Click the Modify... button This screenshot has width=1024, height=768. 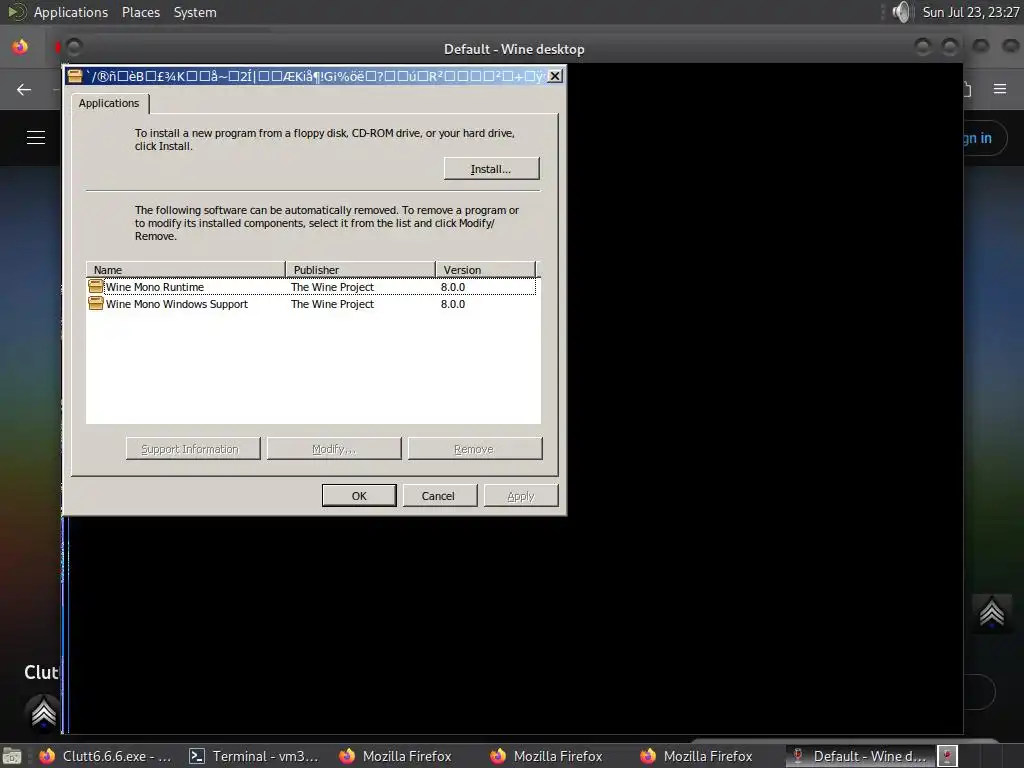click(x=334, y=449)
